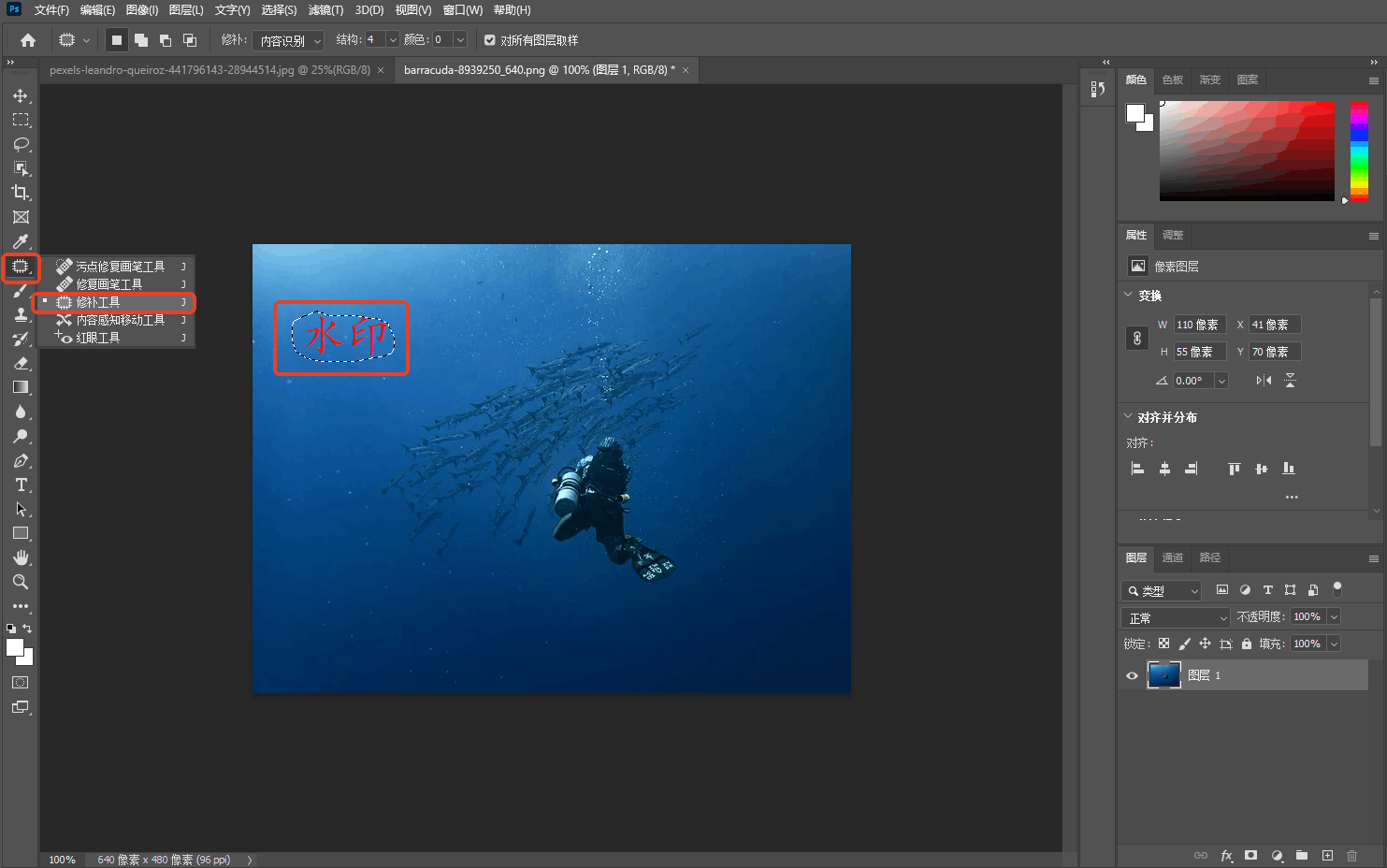The image size is (1387, 868).
Task: Select the Move tool
Action: pyautogui.click(x=21, y=96)
